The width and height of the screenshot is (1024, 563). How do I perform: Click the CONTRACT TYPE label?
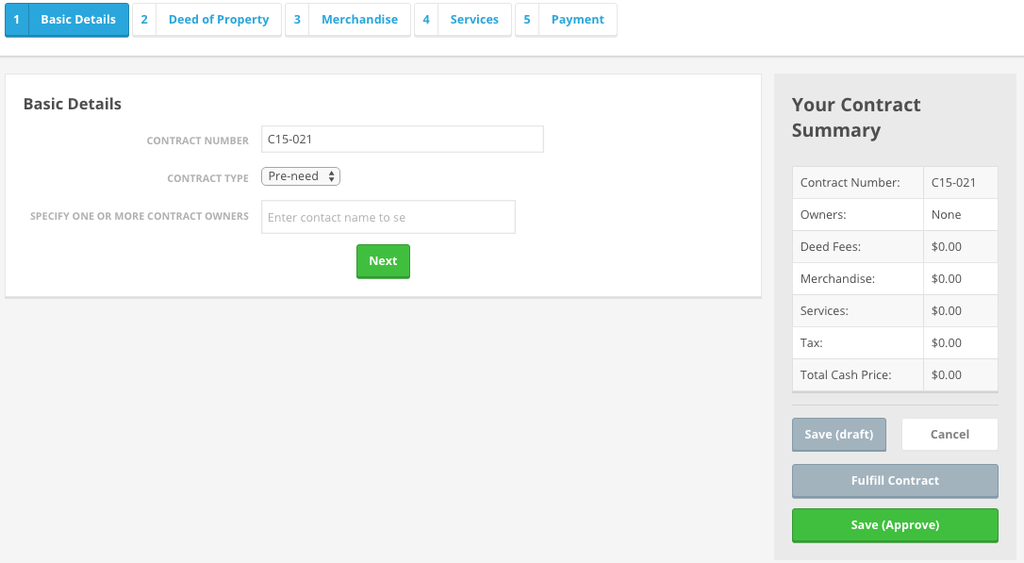click(x=208, y=178)
